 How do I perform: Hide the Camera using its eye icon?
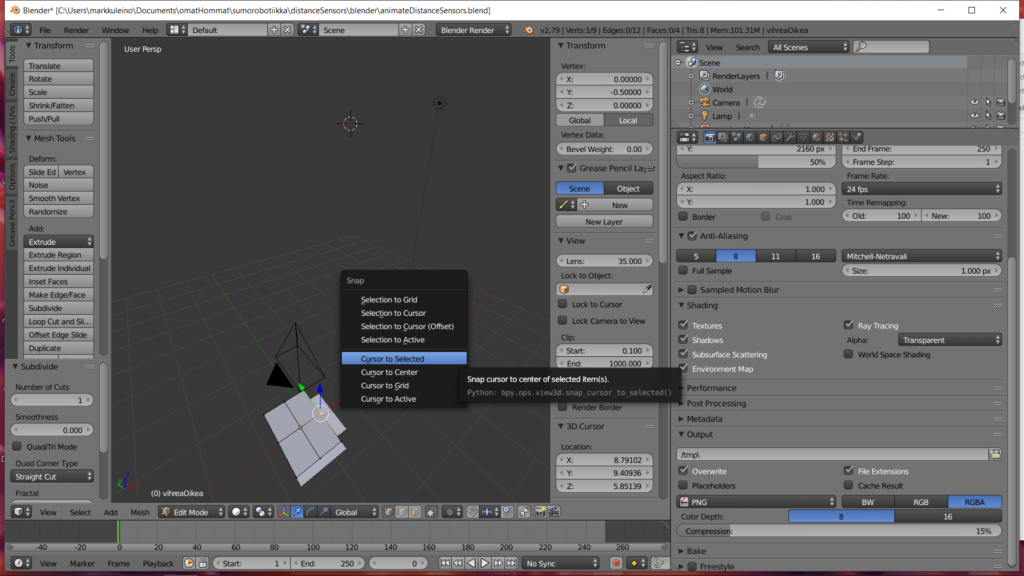point(974,103)
